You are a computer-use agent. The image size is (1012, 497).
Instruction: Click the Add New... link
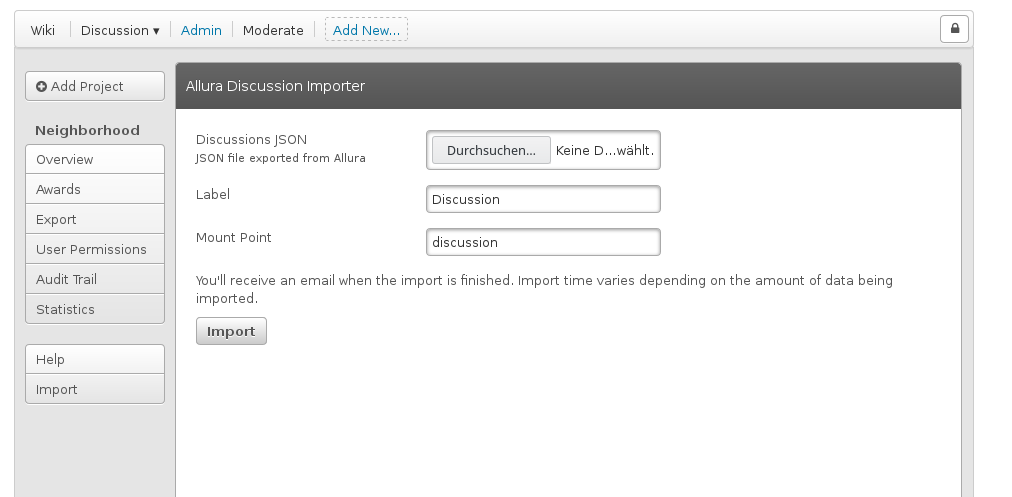366,30
